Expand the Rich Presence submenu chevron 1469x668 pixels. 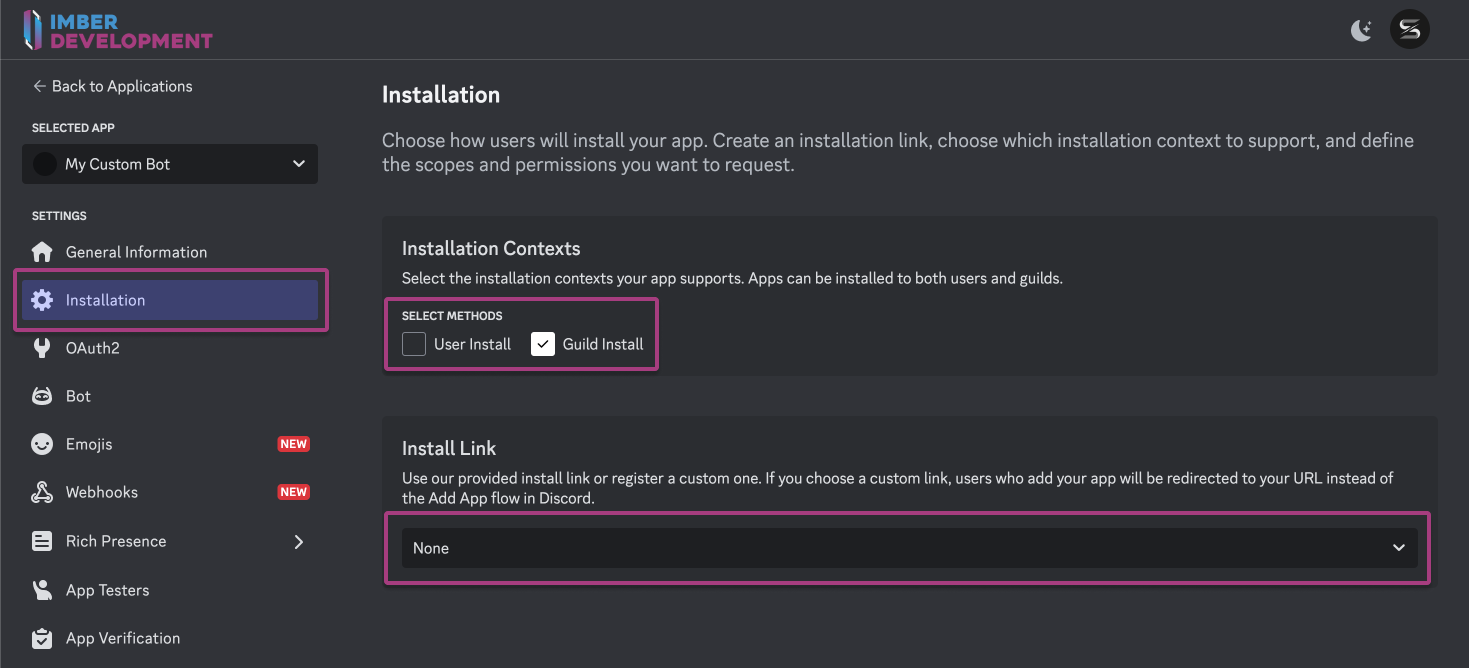pyautogui.click(x=298, y=541)
